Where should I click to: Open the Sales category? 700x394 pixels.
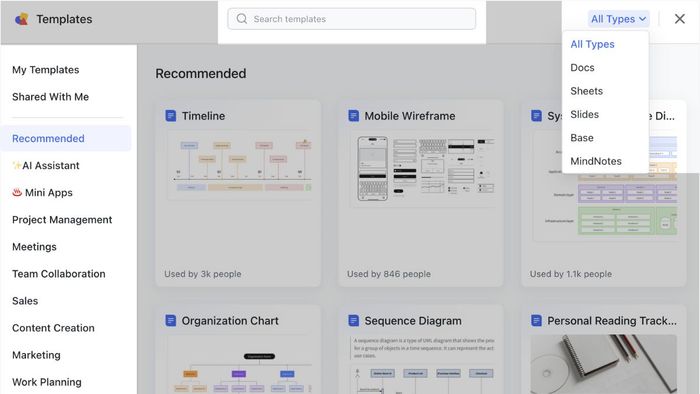tap(25, 301)
